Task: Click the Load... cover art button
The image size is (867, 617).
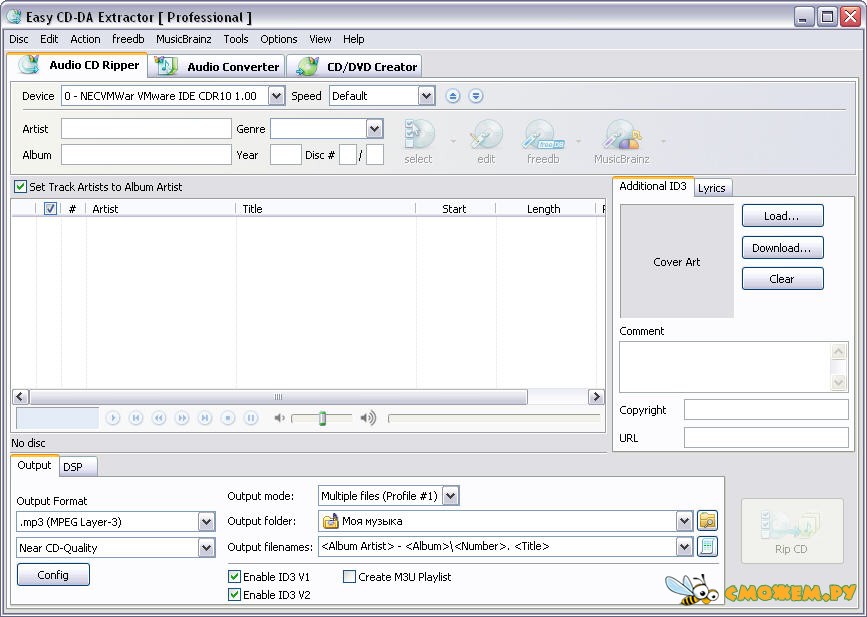Action: pyautogui.click(x=782, y=216)
